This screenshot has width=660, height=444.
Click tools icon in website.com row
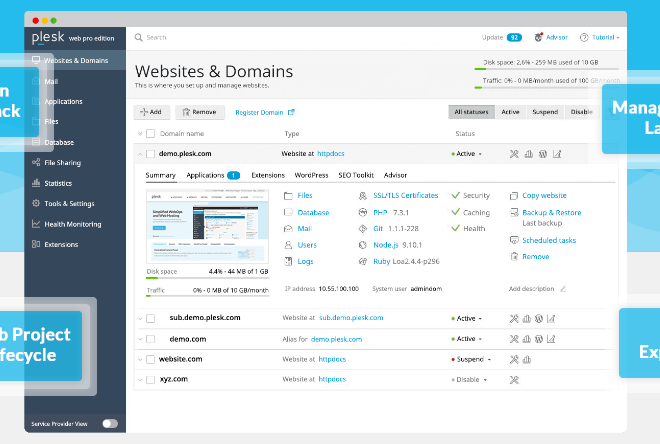[x=514, y=359]
